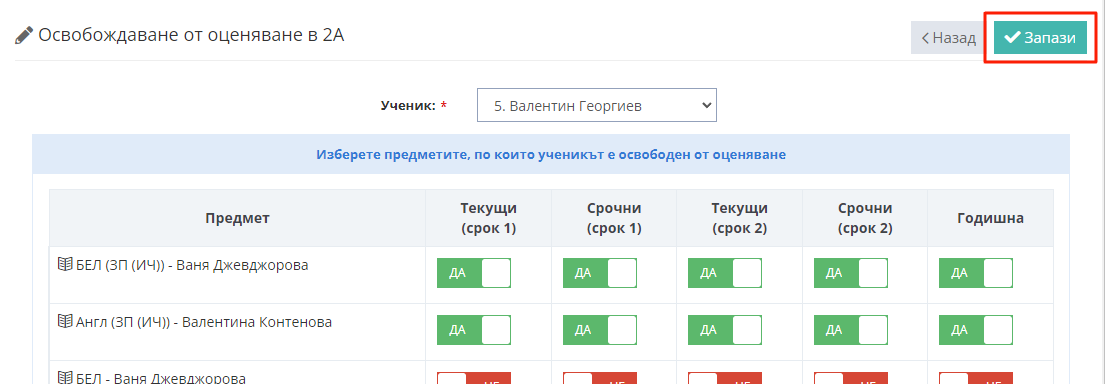This screenshot has height=384, width=1105.
Task: Toggle Годишна for БЕЛ (ЗП (ИЧ))
Action: (976, 273)
